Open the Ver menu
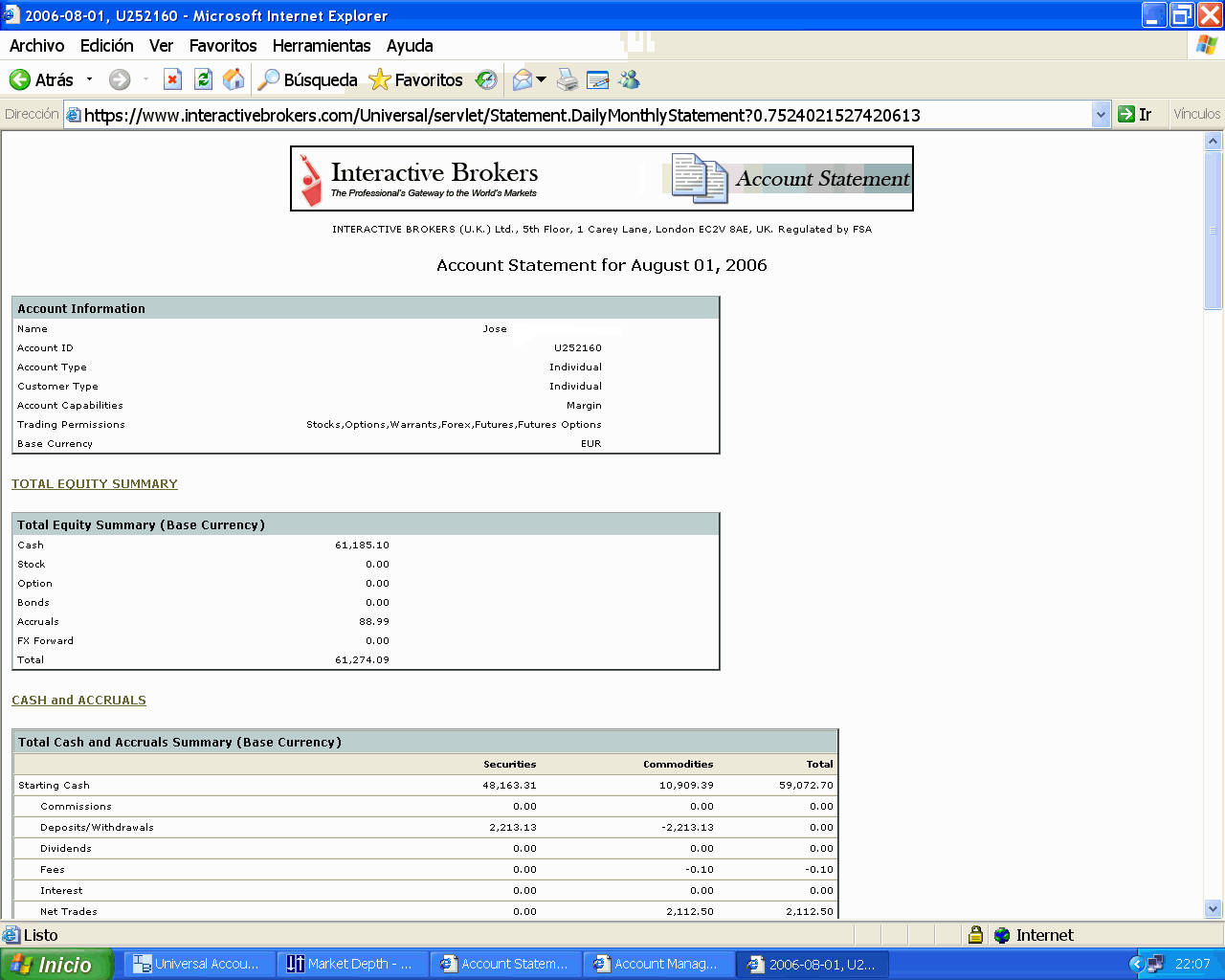 pos(161,45)
